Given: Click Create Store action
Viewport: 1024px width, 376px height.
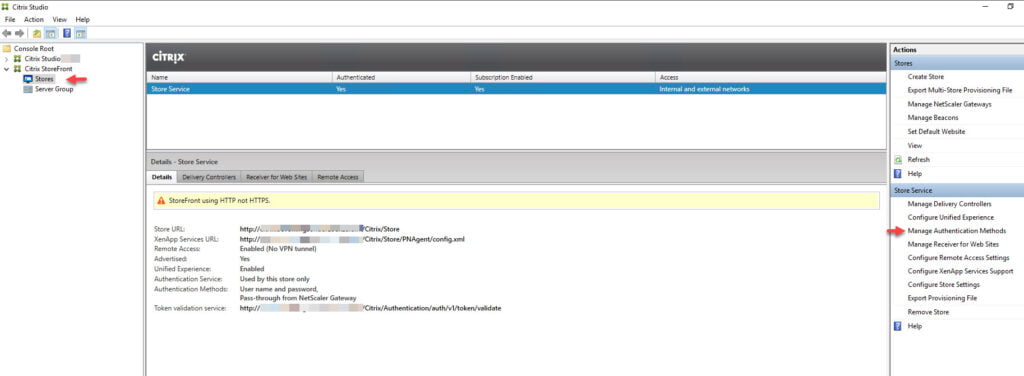Looking at the screenshot, I should tap(925, 76).
